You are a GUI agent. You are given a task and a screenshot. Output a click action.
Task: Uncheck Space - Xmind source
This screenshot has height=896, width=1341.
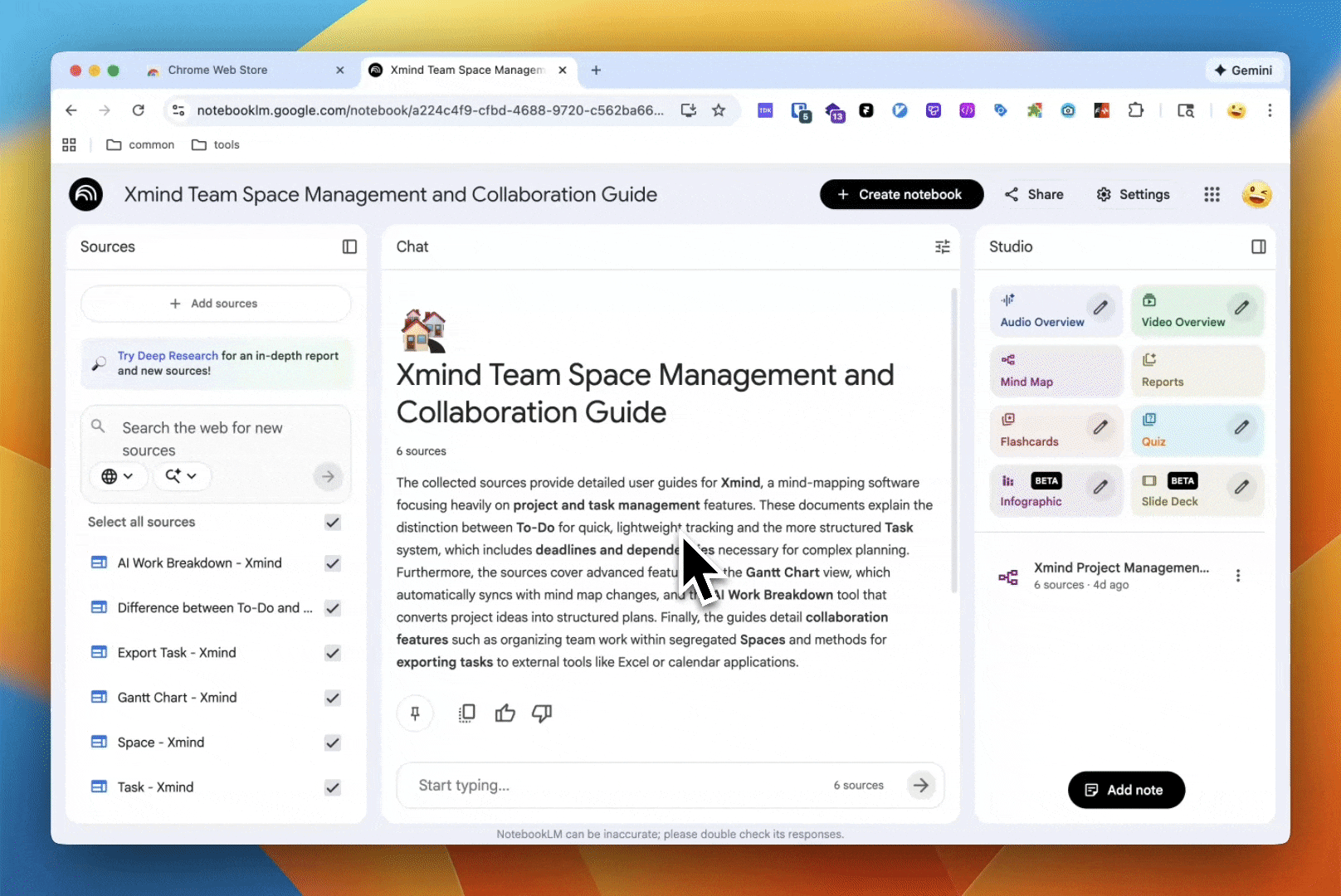[x=333, y=743]
